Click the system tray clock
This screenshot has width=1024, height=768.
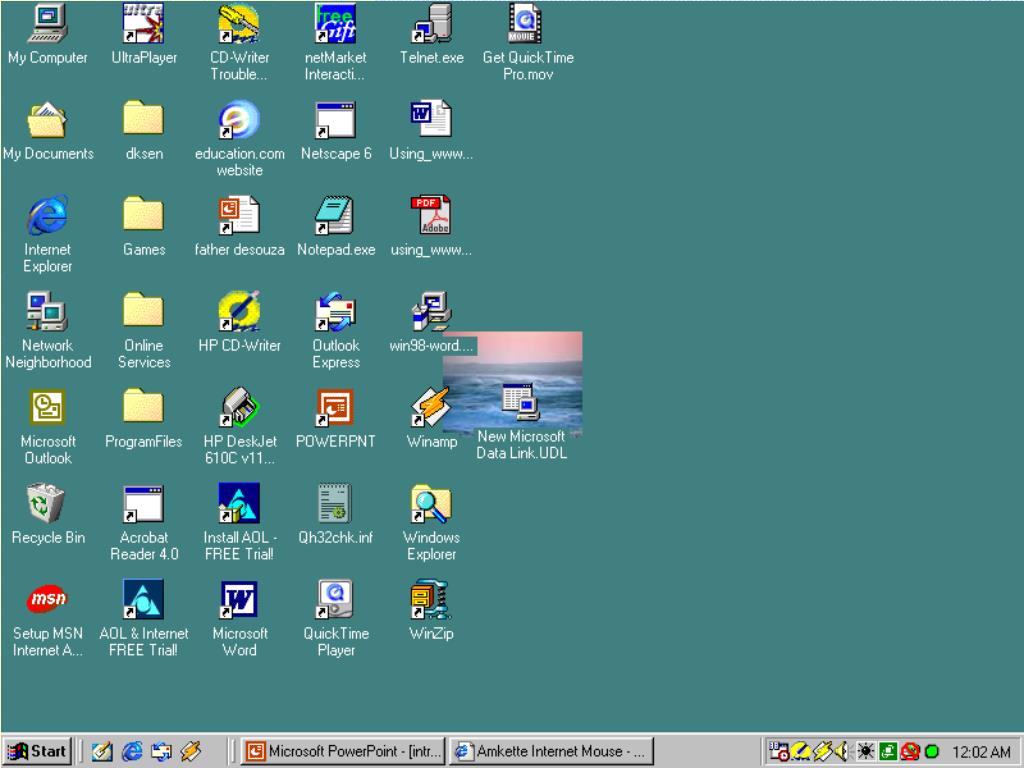coord(982,752)
